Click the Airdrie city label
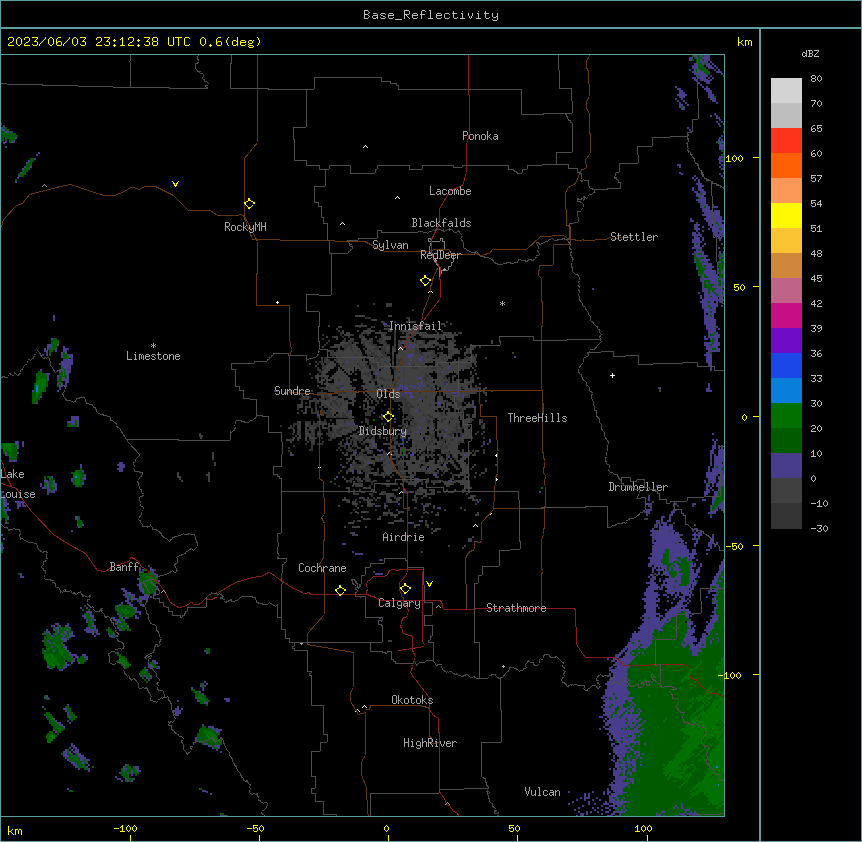 tap(404, 537)
